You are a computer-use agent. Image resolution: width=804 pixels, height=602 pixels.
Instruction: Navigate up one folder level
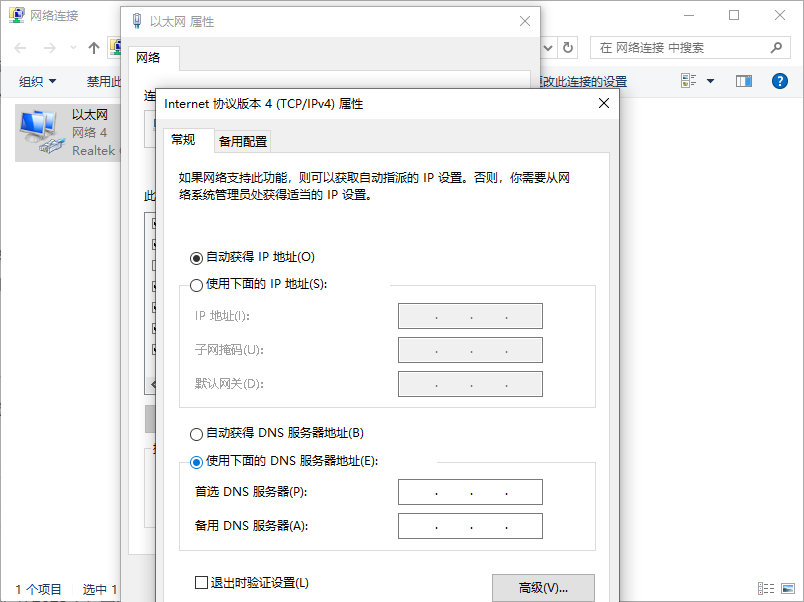[x=93, y=47]
